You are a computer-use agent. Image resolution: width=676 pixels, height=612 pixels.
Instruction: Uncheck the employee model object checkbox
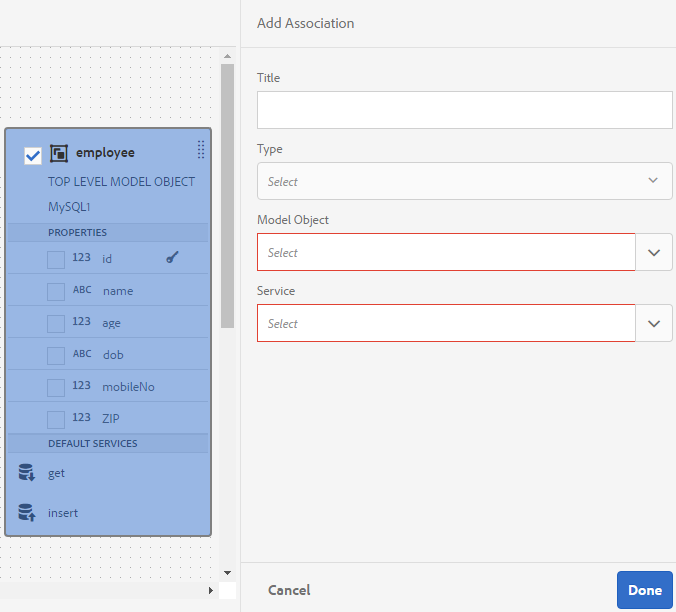pyautogui.click(x=32, y=155)
